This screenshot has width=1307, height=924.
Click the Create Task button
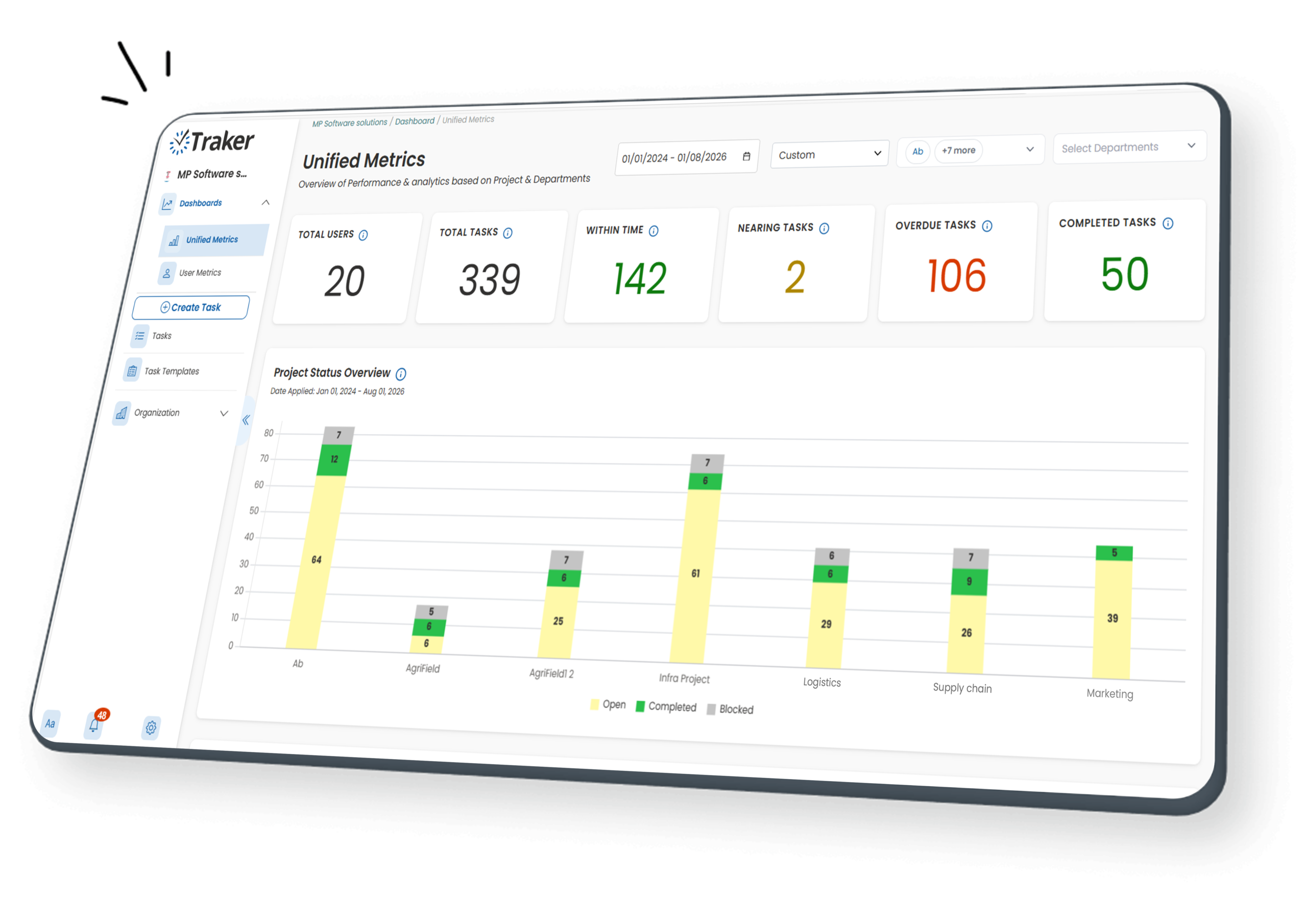(x=190, y=307)
